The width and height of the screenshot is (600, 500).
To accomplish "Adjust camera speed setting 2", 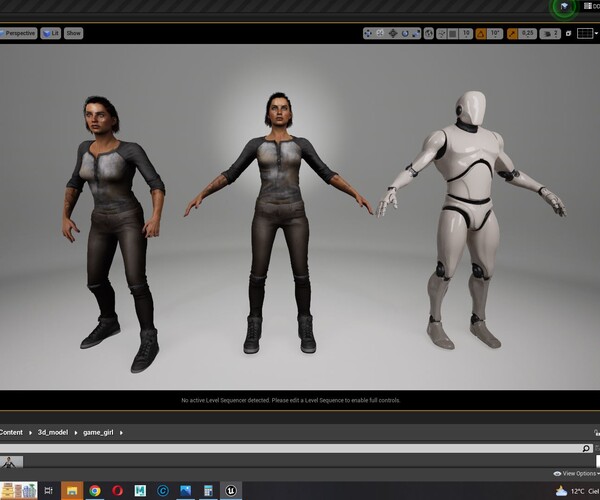I will pos(550,34).
